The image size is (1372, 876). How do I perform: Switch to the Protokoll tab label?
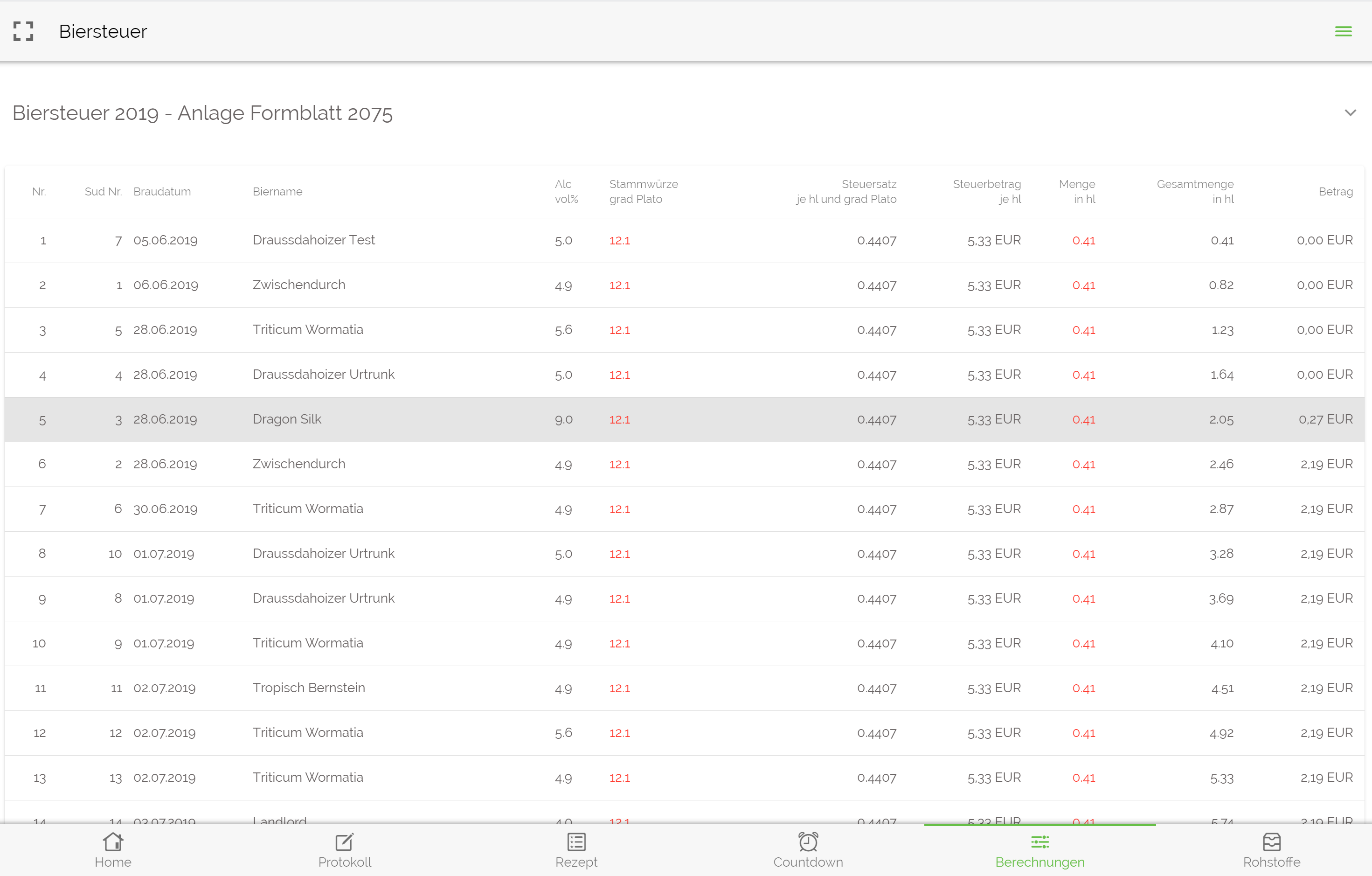point(344,862)
